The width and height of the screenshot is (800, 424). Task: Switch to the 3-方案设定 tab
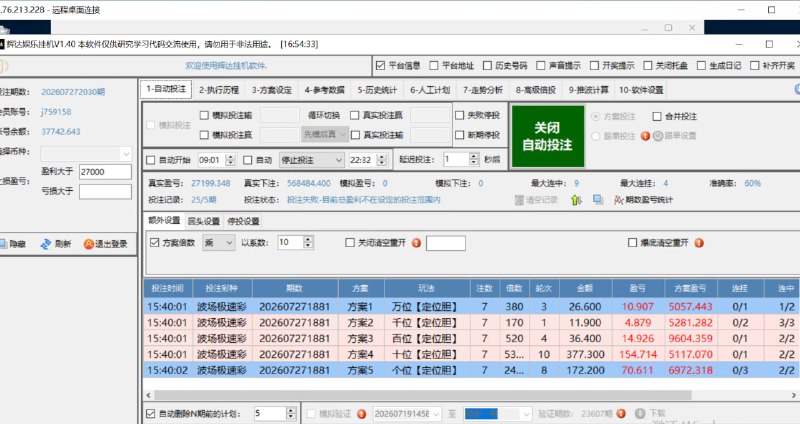click(271, 90)
